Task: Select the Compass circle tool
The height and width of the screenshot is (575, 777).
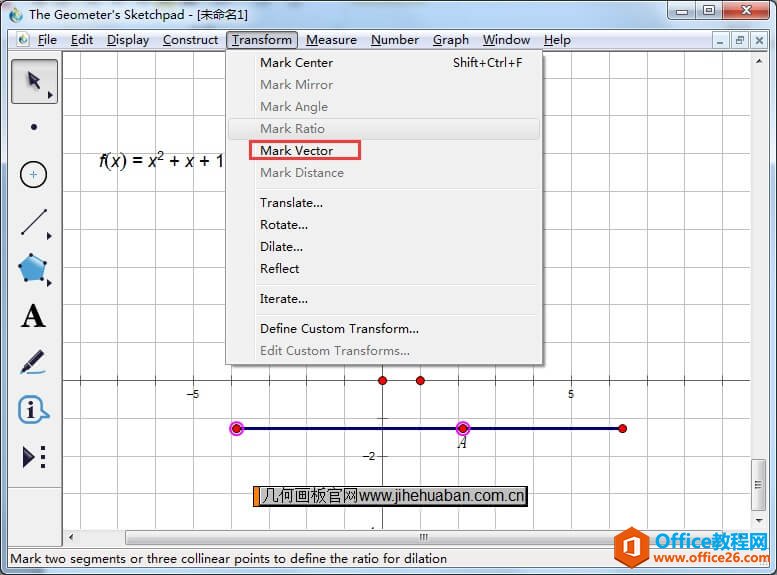Action: pyautogui.click(x=33, y=174)
